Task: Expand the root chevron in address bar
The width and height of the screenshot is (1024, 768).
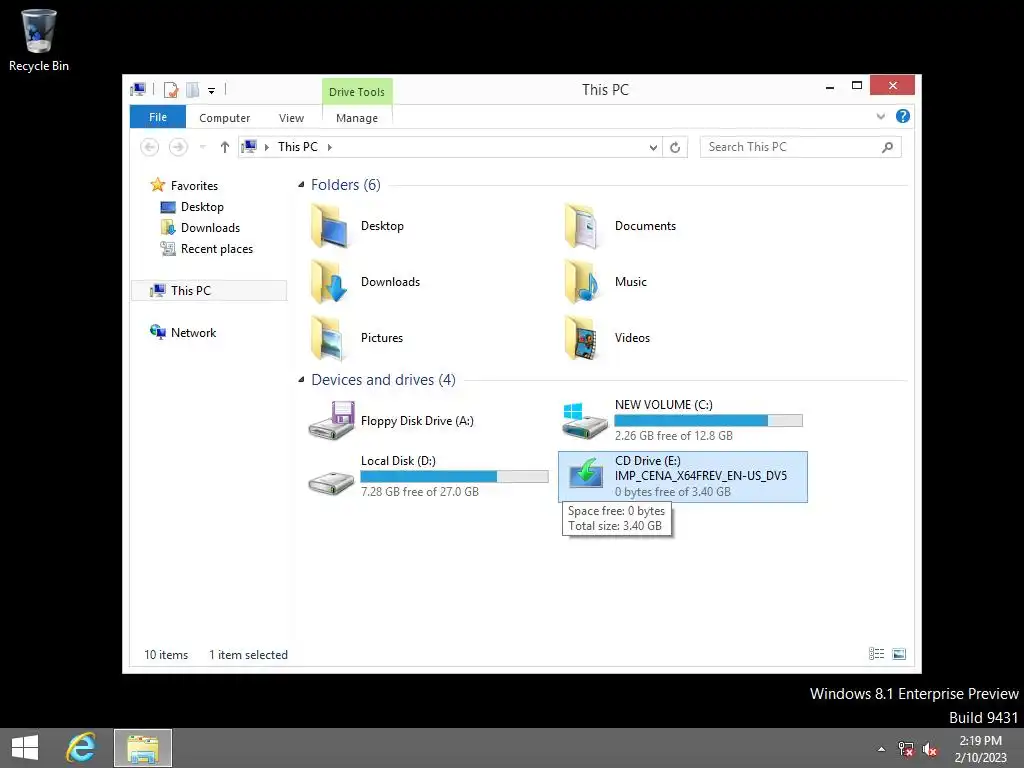Action: (266, 147)
